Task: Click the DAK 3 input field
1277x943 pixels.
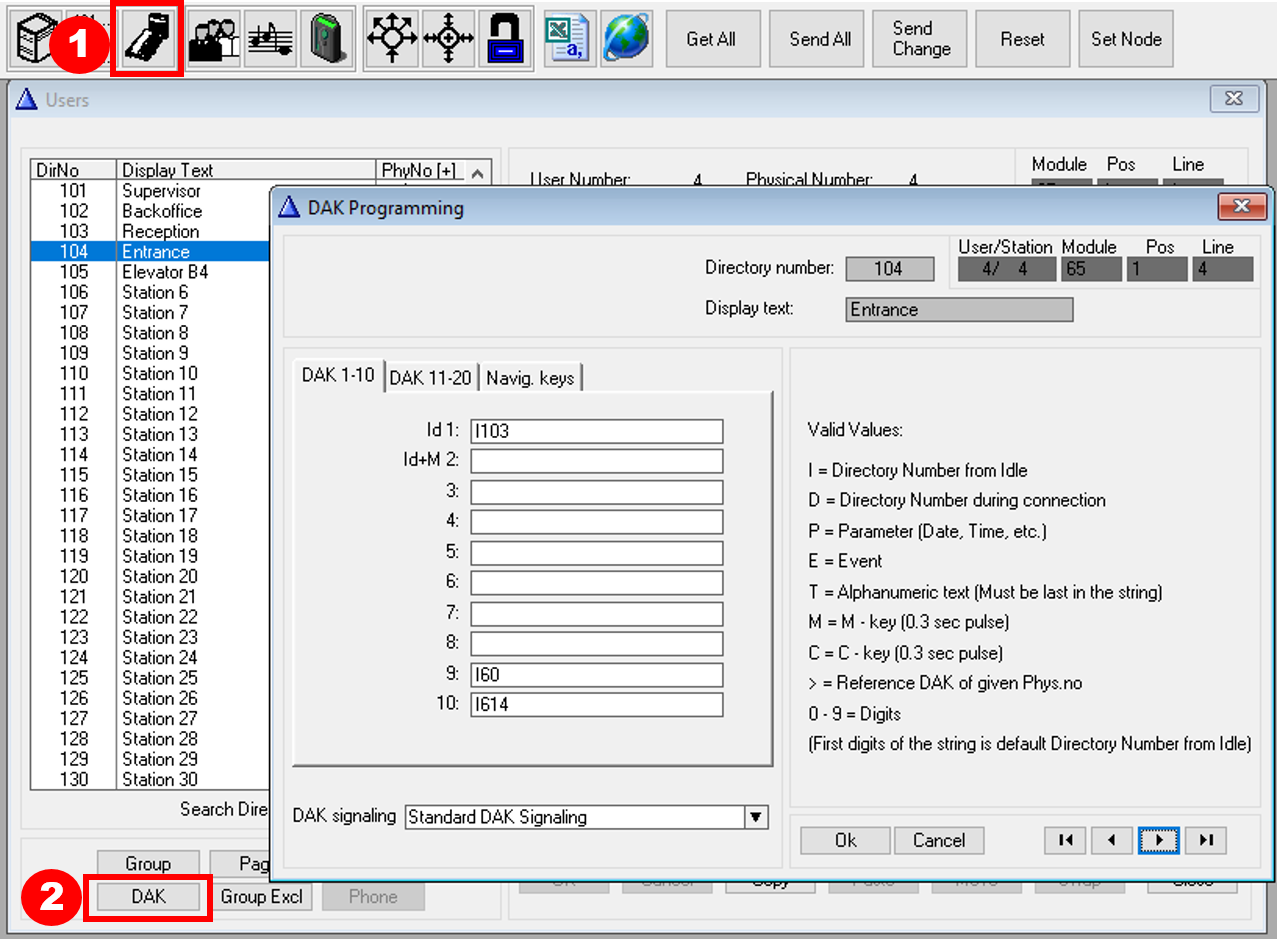Action: pos(596,492)
